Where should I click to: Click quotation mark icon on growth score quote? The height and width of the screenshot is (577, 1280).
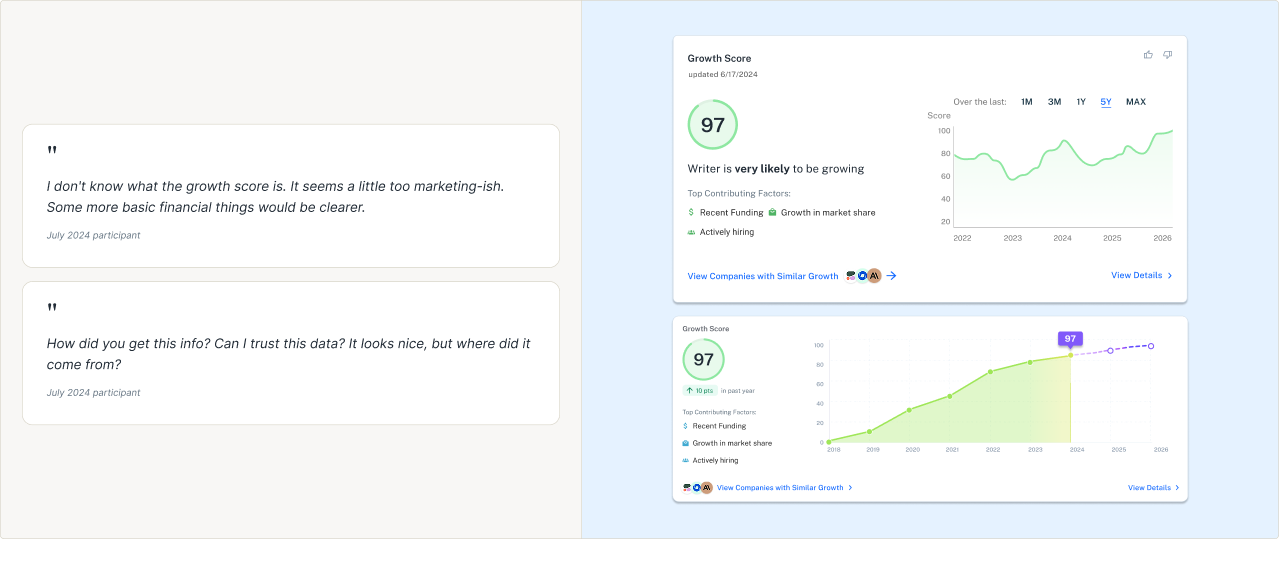(x=52, y=151)
